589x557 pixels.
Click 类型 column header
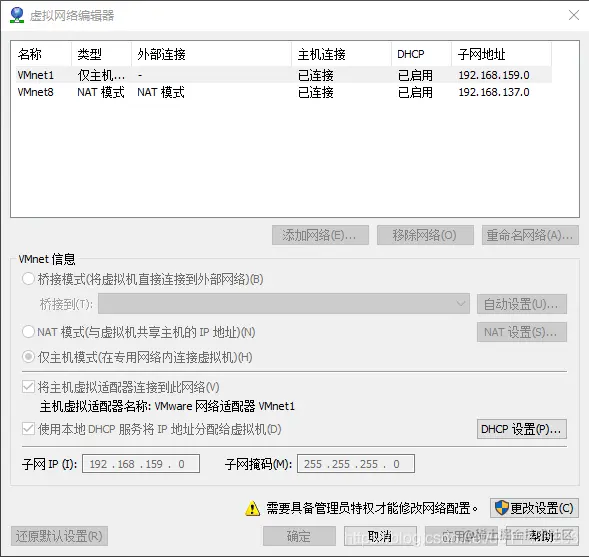(101, 54)
